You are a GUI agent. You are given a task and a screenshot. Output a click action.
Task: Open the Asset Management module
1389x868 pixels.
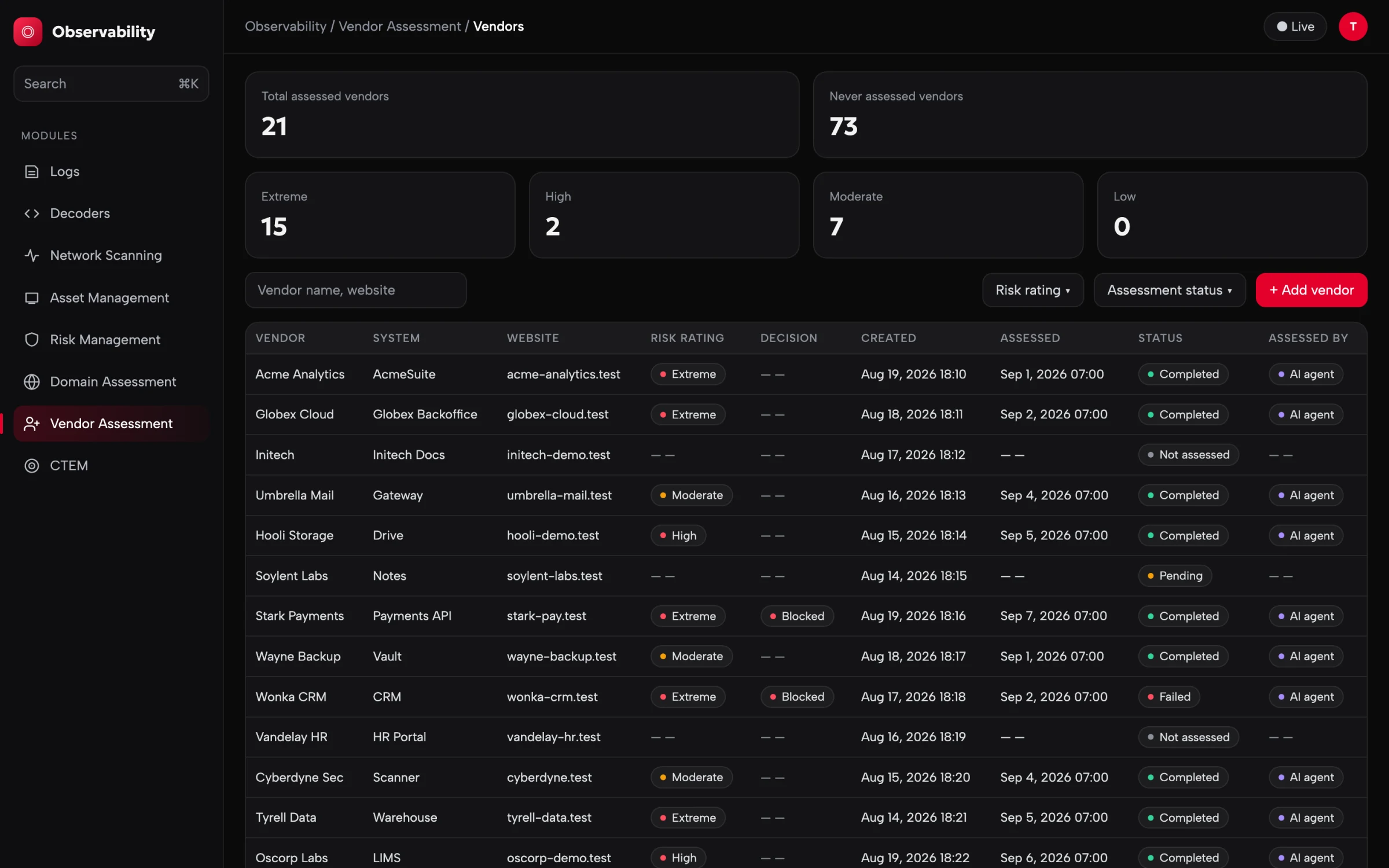click(x=111, y=297)
